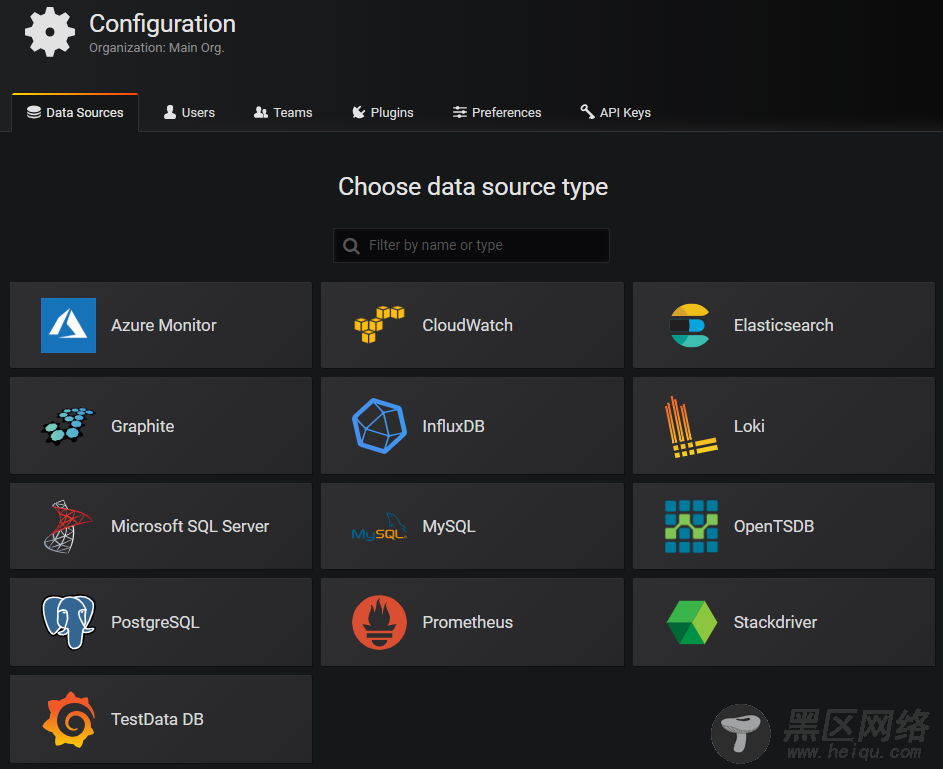Click the Stackdriver green hexagon icon
This screenshot has width=943, height=769.
pyautogui.click(x=692, y=622)
